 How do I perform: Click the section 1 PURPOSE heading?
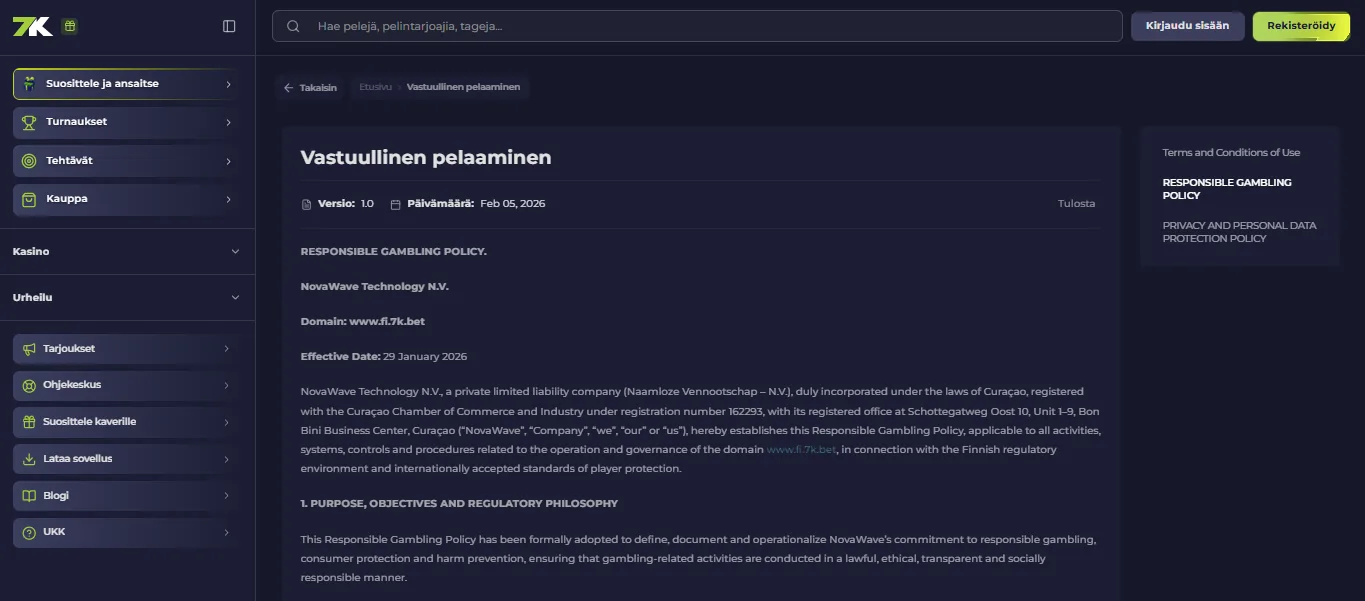pos(459,504)
